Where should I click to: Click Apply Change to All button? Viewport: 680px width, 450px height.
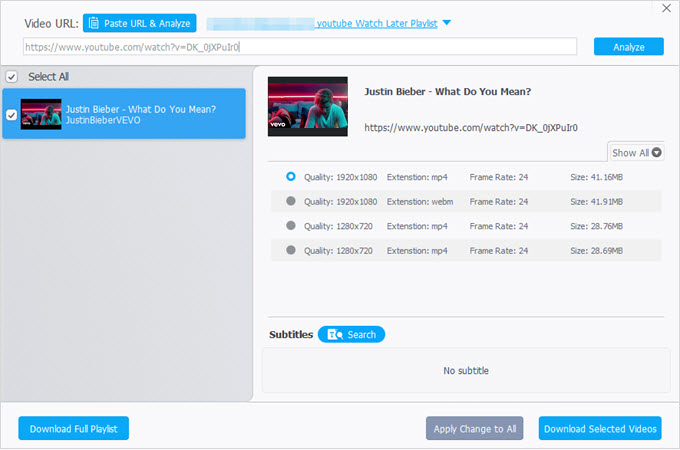(x=474, y=428)
